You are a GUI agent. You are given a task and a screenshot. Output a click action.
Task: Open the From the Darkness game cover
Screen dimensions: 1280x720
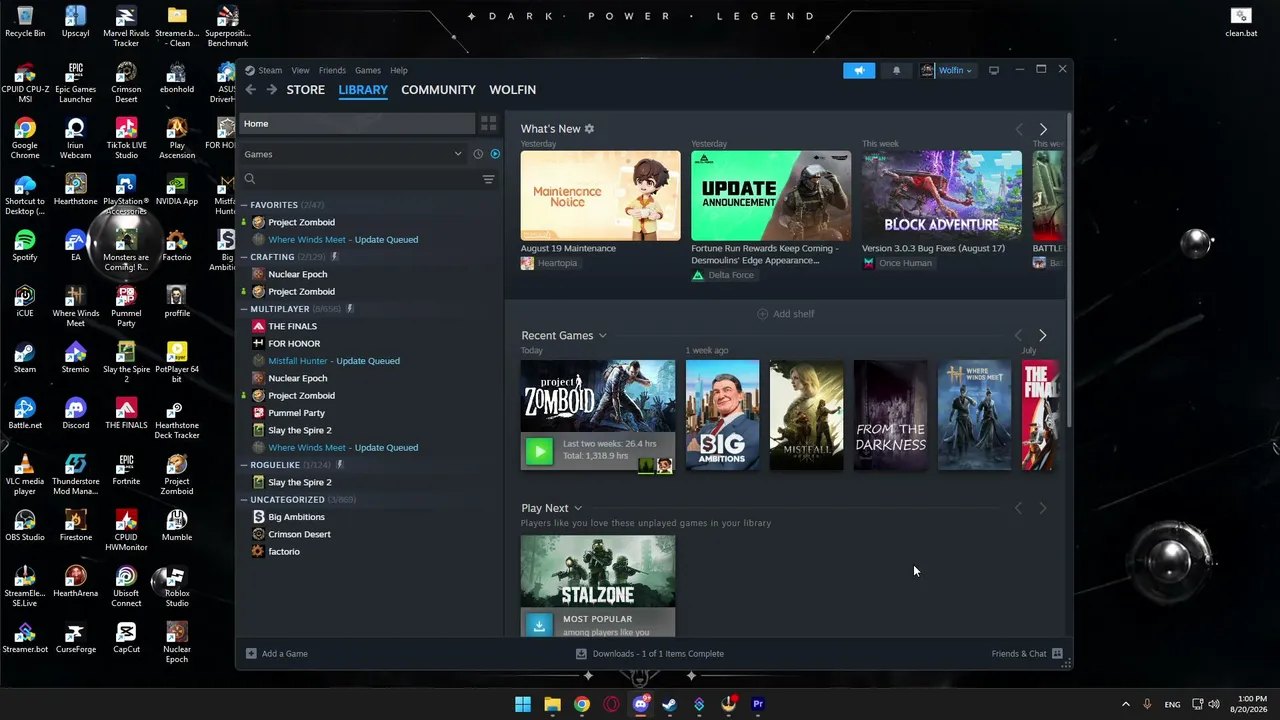891,415
